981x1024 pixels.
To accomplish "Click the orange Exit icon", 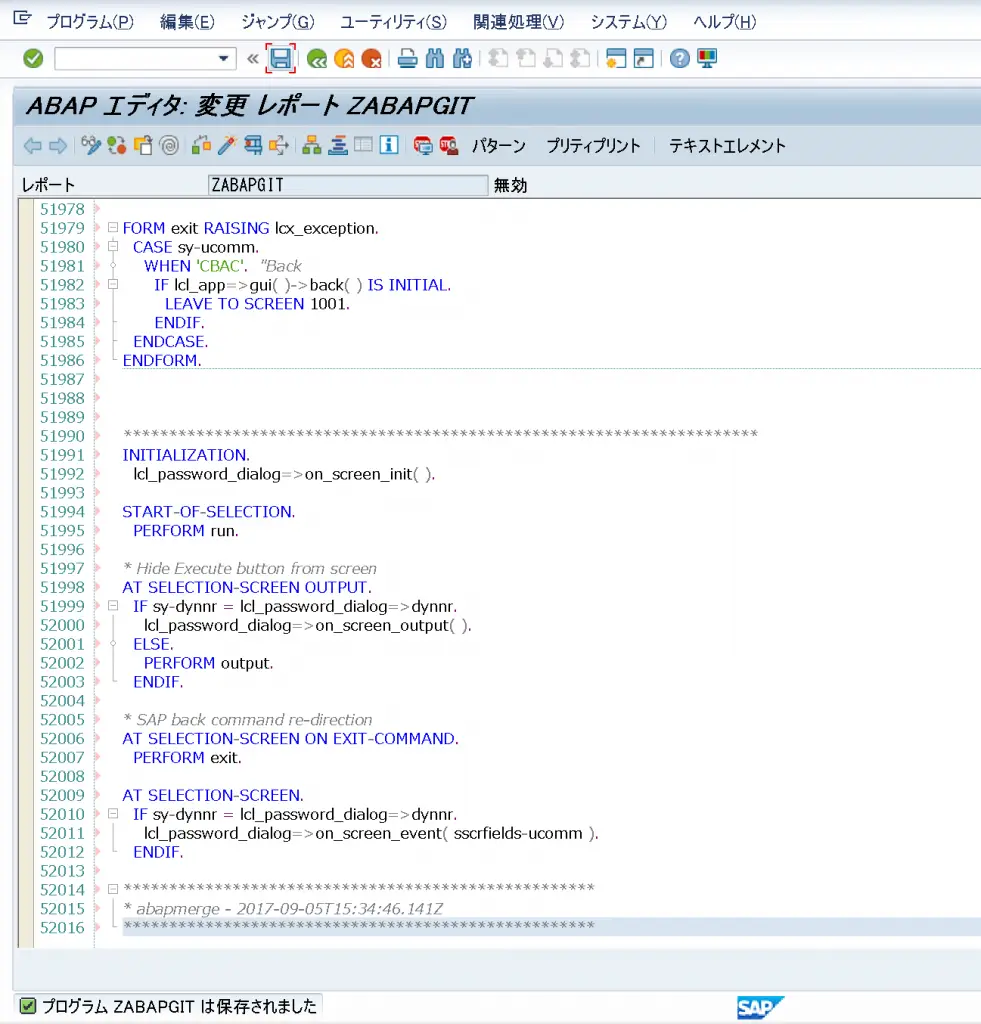I will [344, 59].
